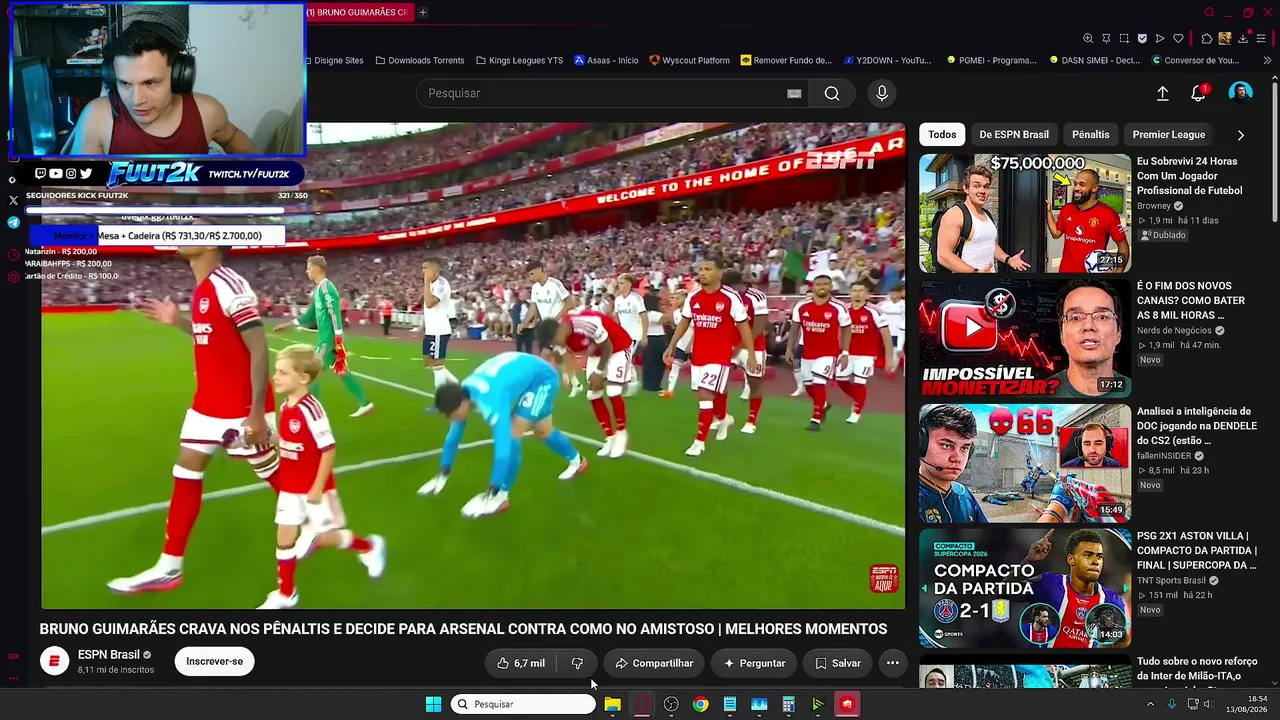Click the YouTube search magnifier button
This screenshot has height=720, width=1280.
tap(831, 93)
